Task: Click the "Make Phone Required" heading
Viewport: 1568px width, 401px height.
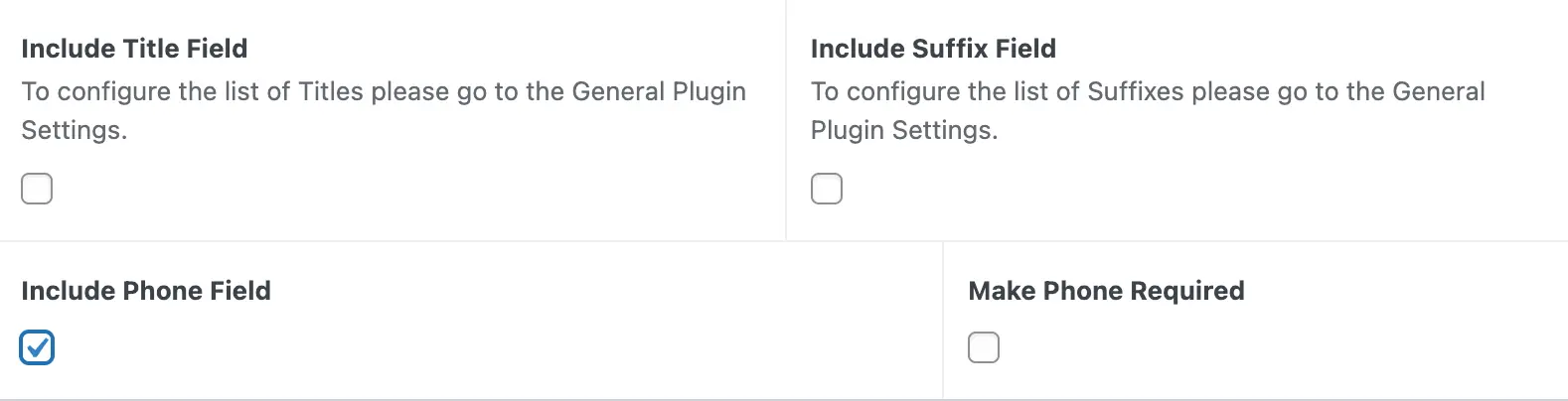Action: [x=1106, y=291]
